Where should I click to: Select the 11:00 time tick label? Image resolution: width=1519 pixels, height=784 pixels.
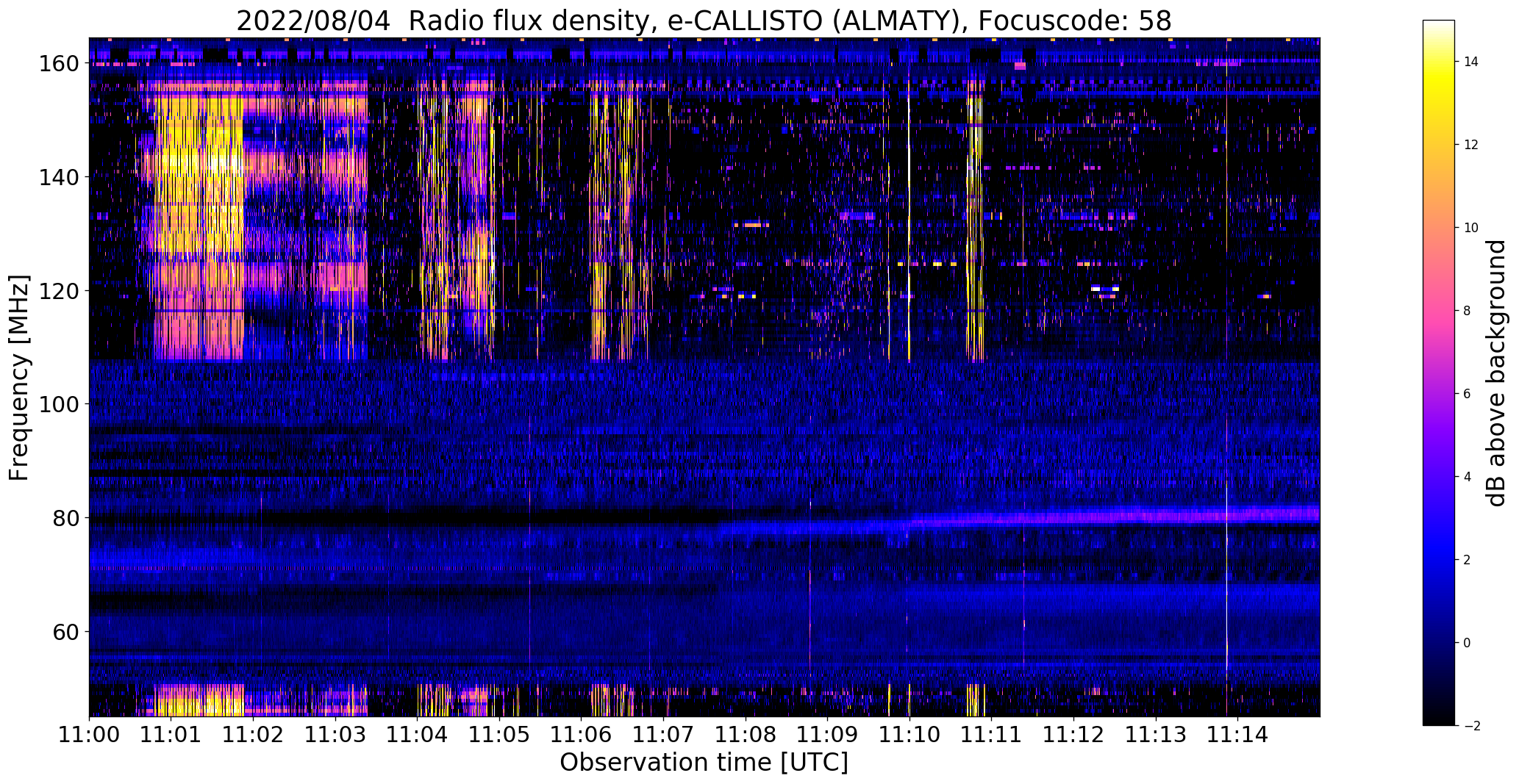tap(90, 734)
